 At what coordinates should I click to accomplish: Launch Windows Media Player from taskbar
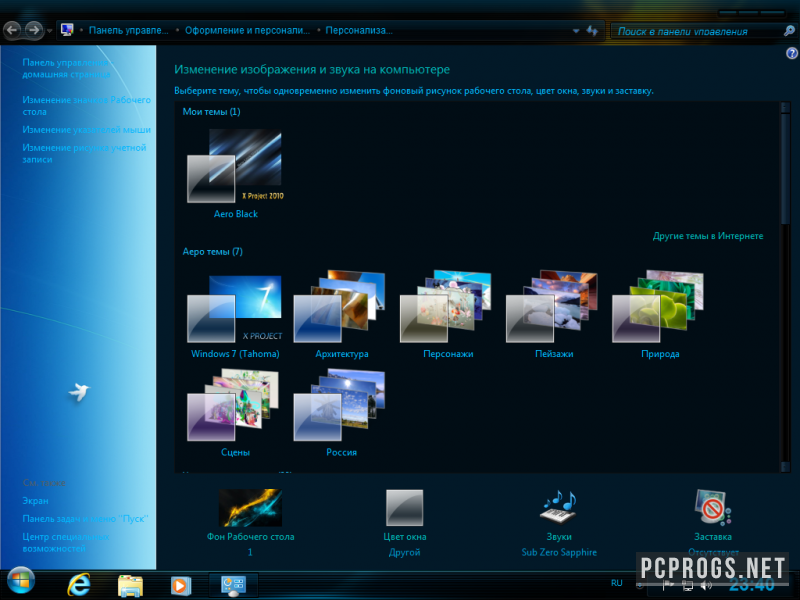tap(181, 585)
